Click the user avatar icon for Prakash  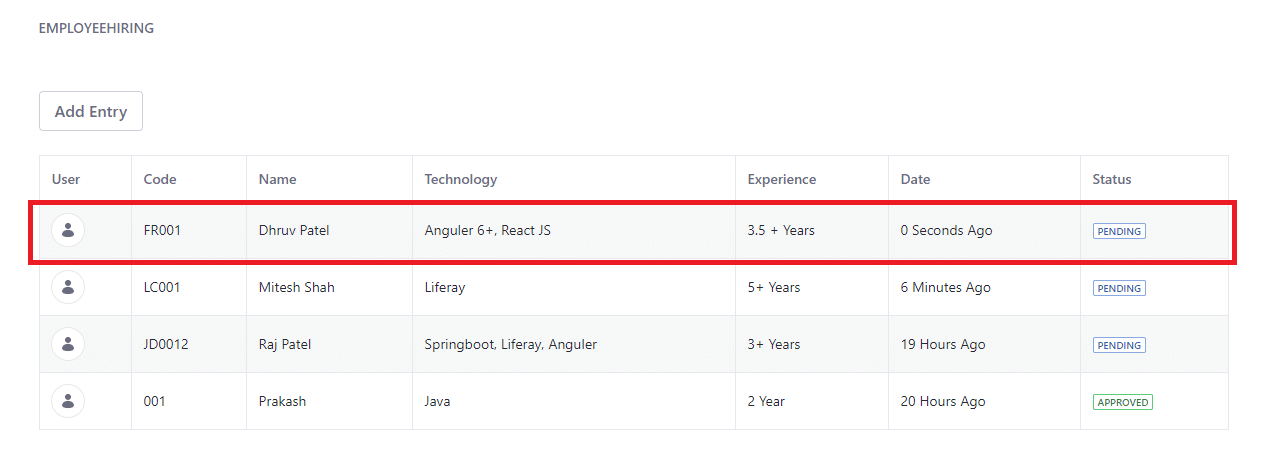68,401
